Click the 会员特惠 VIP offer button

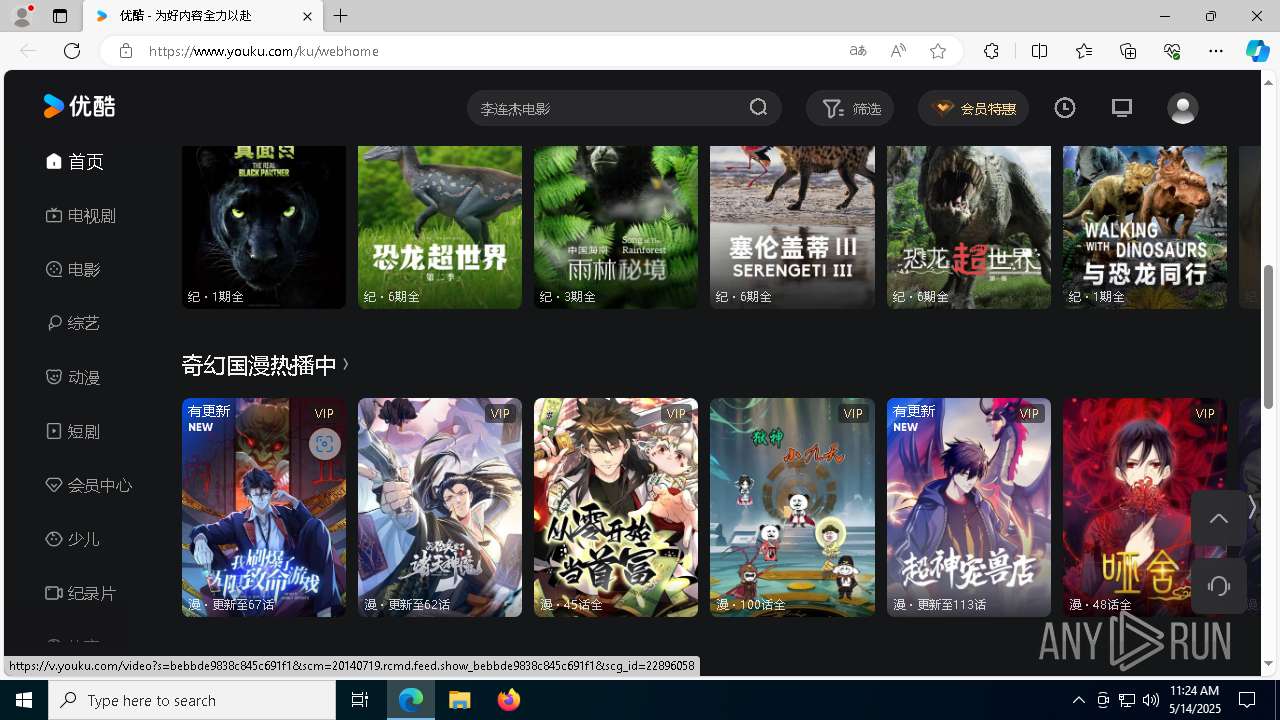coord(974,108)
